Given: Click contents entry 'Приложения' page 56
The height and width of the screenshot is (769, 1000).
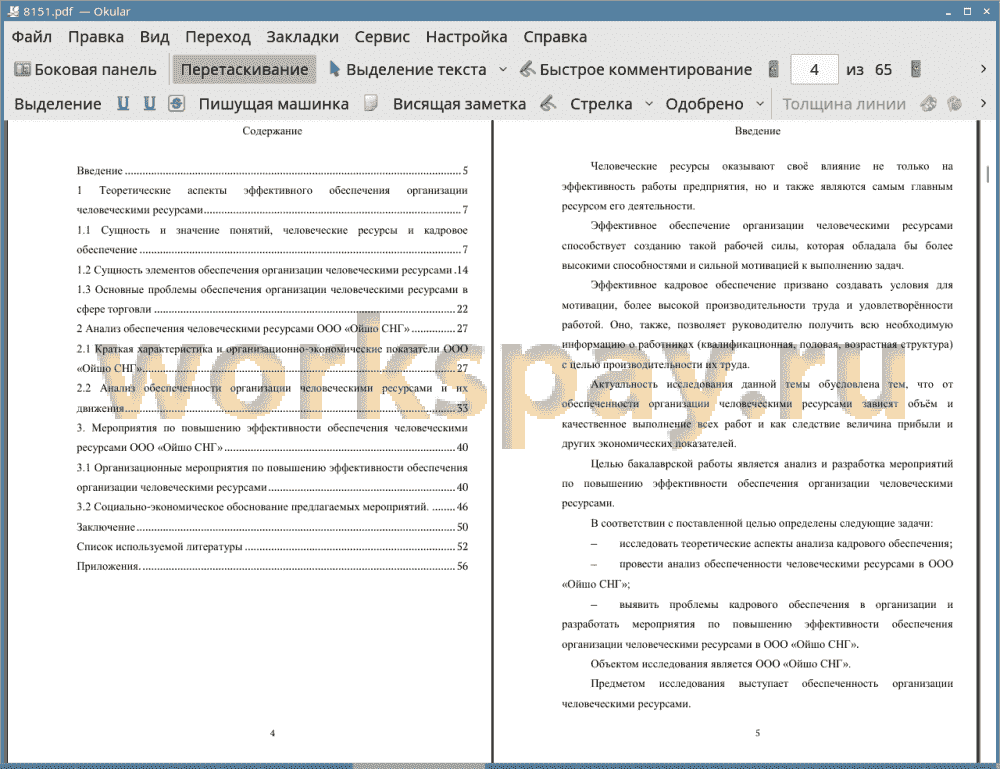Looking at the screenshot, I should click(272, 566).
